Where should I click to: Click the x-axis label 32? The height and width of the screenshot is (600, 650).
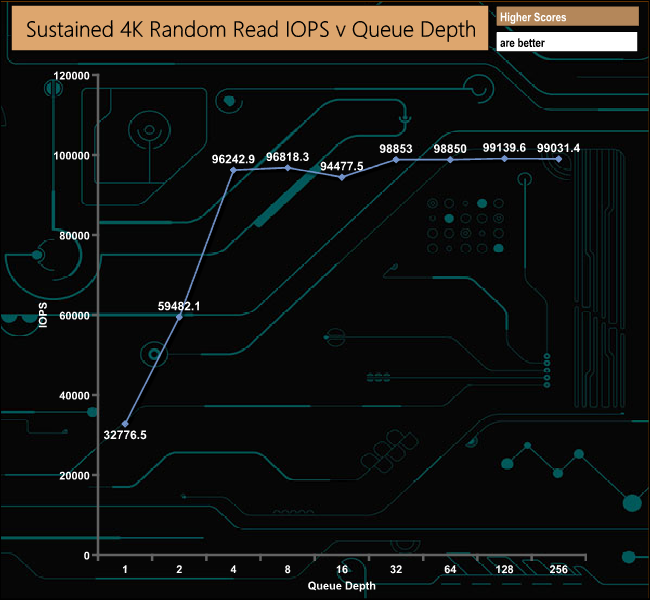click(396, 570)
